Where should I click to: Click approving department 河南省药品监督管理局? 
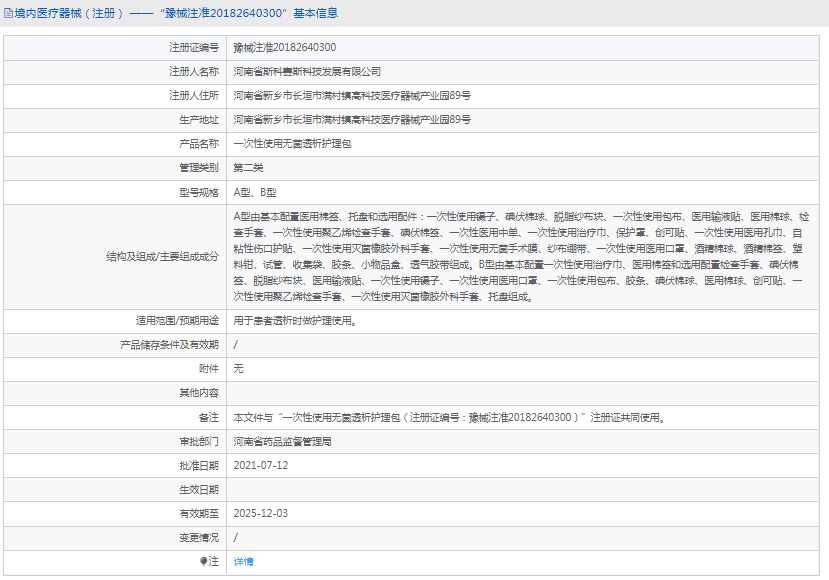point(282,441)
